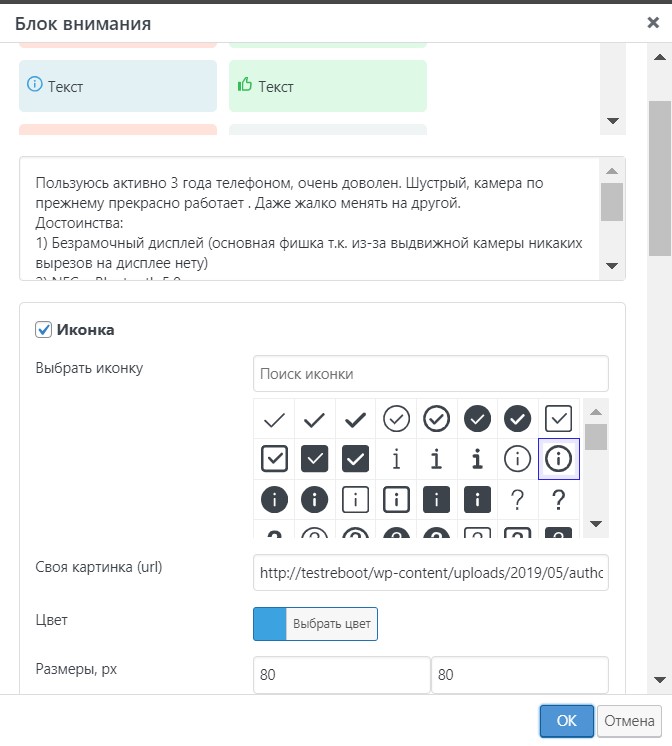Screen dimensions: 672x746
Task: Click the first Размеры width field
Action: tap(342, 675)
